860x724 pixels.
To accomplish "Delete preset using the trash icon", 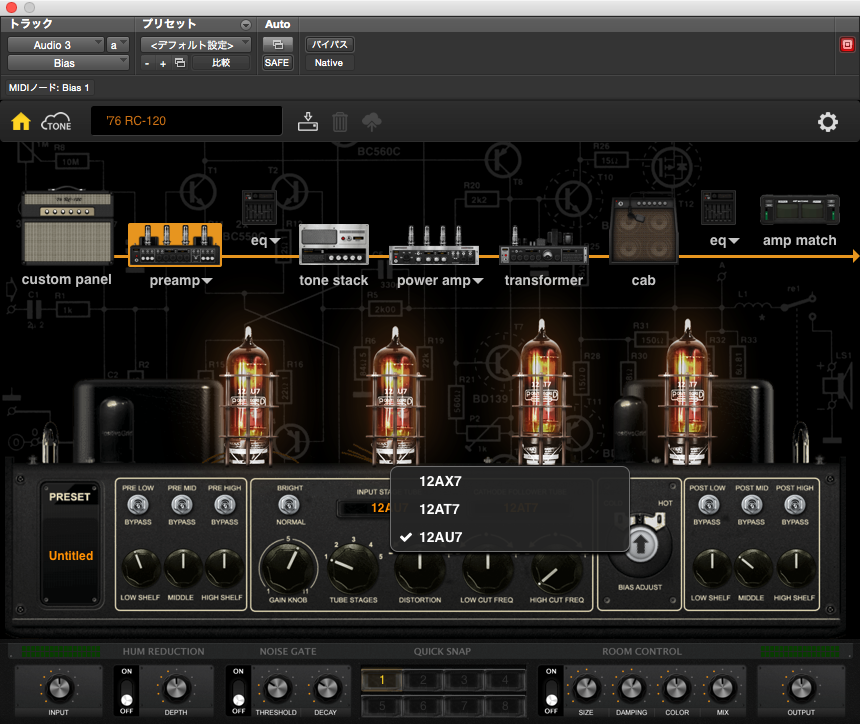I will [340, 122].
